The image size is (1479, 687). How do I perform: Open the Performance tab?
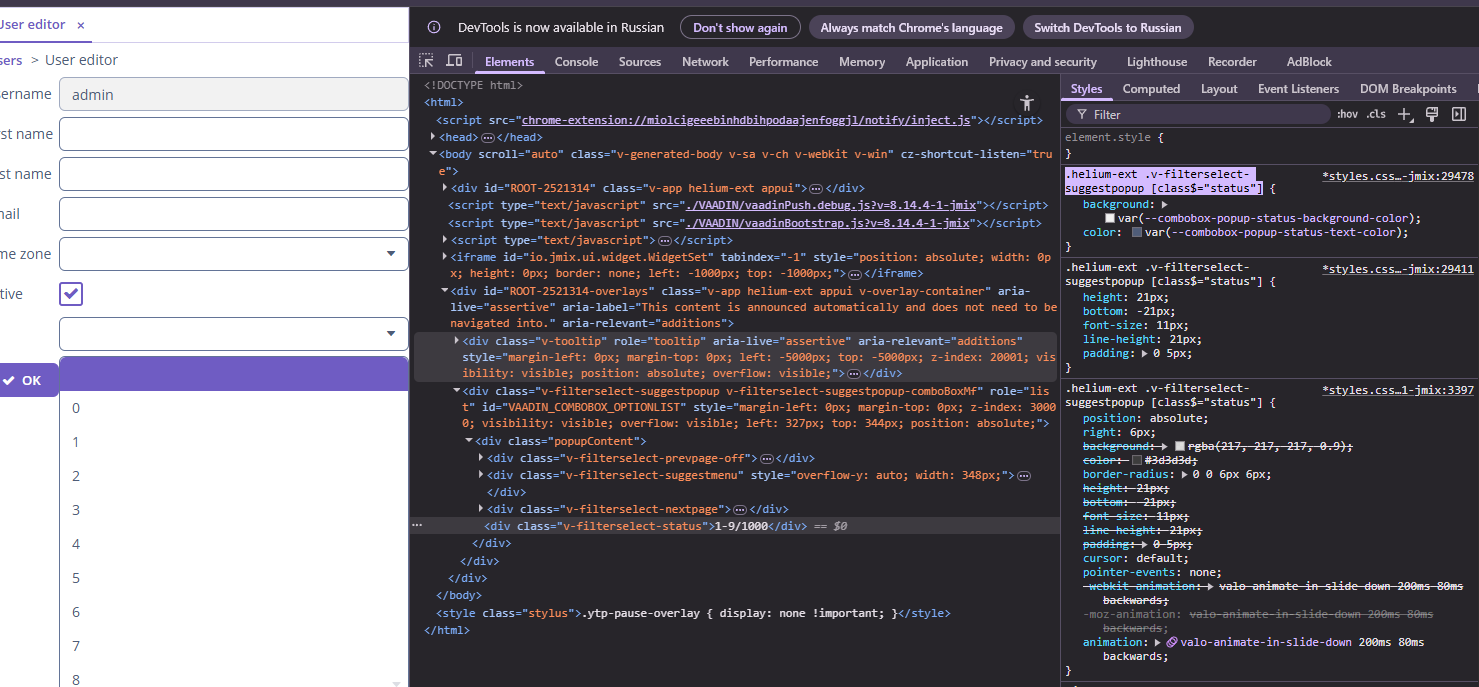tap(783, 62)
